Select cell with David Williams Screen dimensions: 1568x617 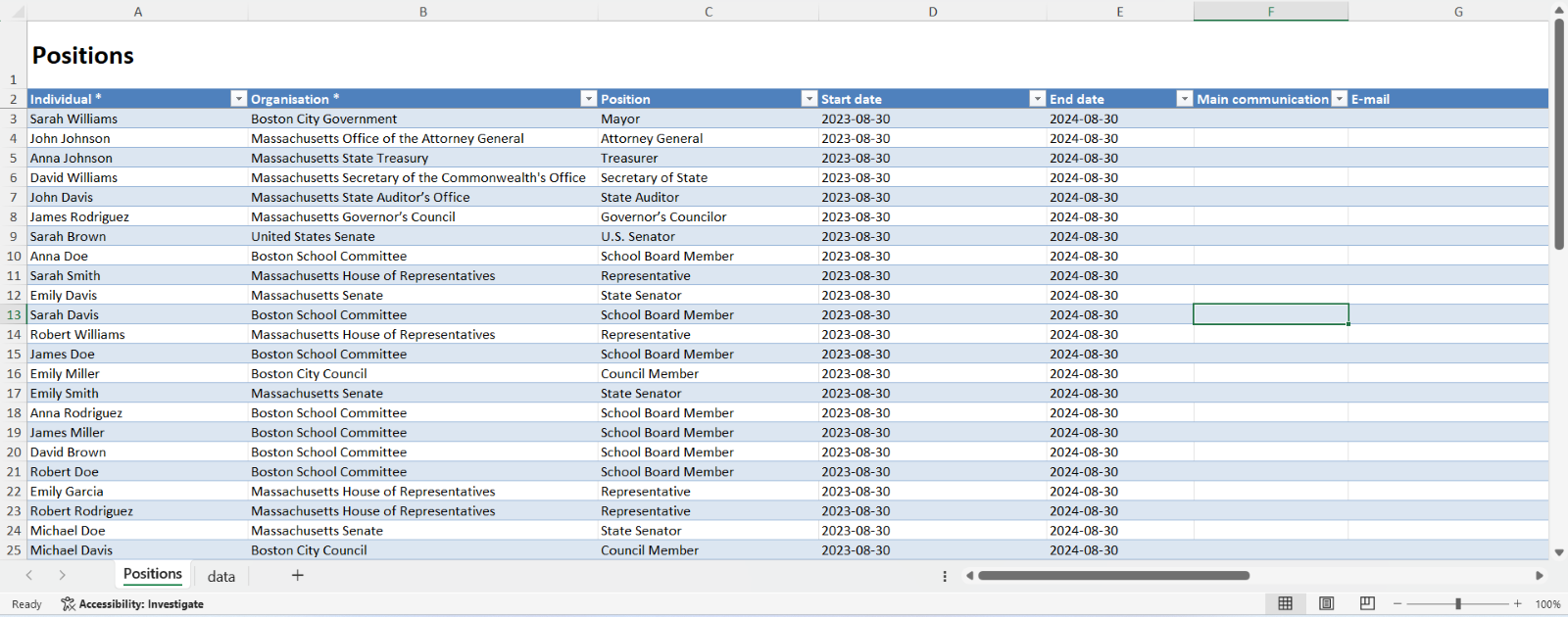click(137, 177)
